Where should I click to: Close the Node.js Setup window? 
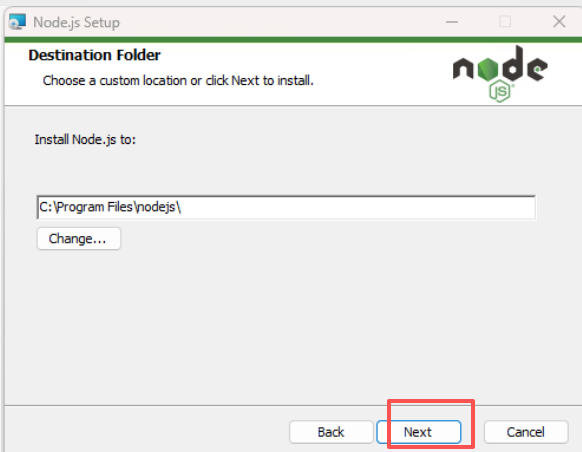coord(559,22)
